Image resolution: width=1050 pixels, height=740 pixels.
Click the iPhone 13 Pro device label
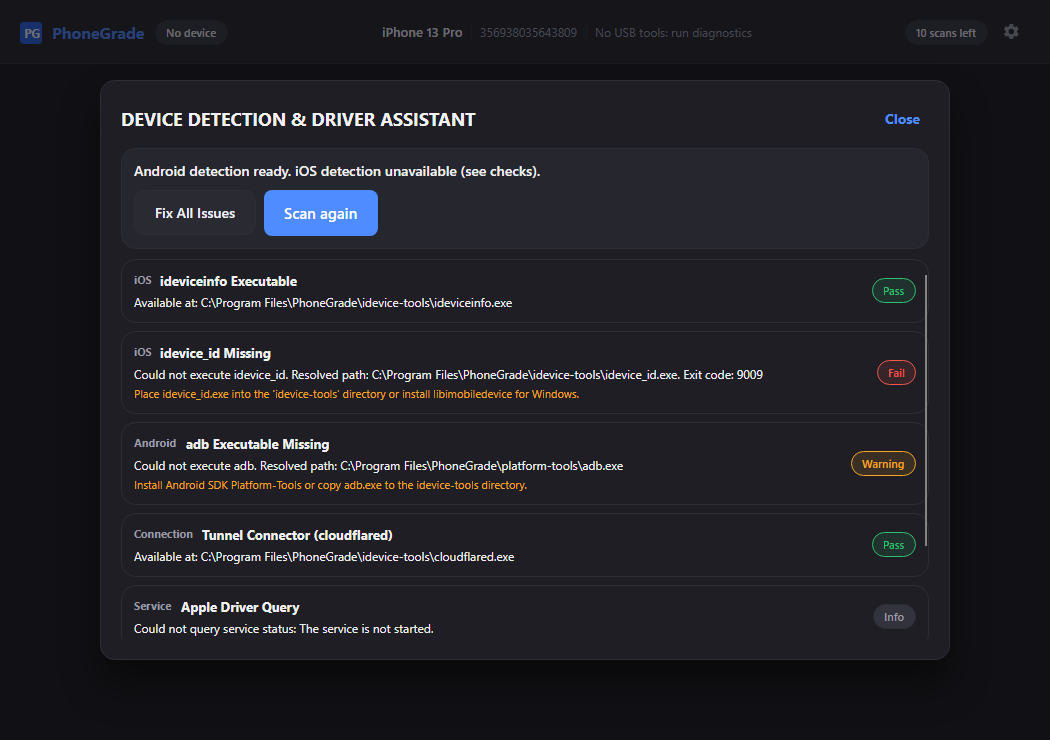(422, 33)
